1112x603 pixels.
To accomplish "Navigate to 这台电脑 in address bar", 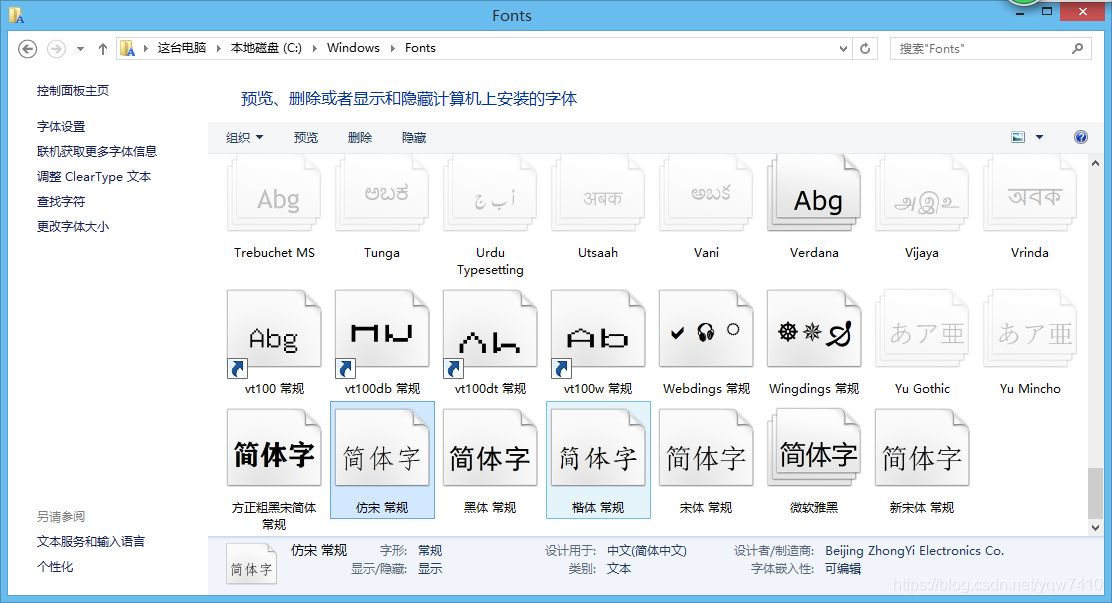I will pos(182,48).
